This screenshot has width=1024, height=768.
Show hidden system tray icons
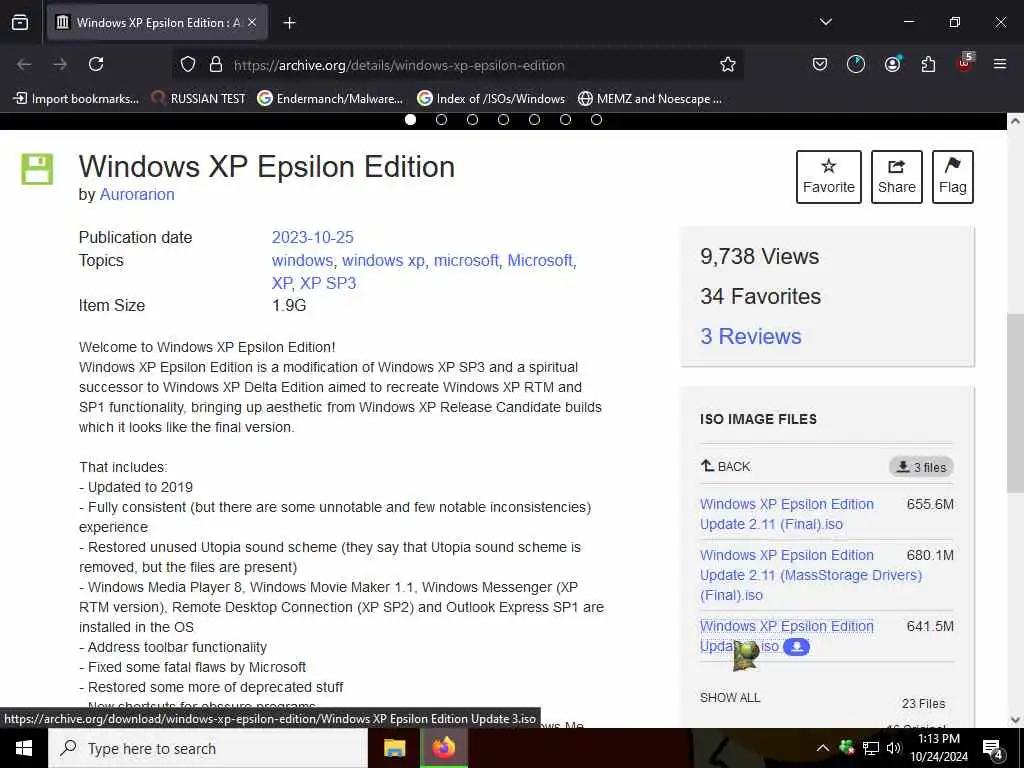click(x=823, y=748)
